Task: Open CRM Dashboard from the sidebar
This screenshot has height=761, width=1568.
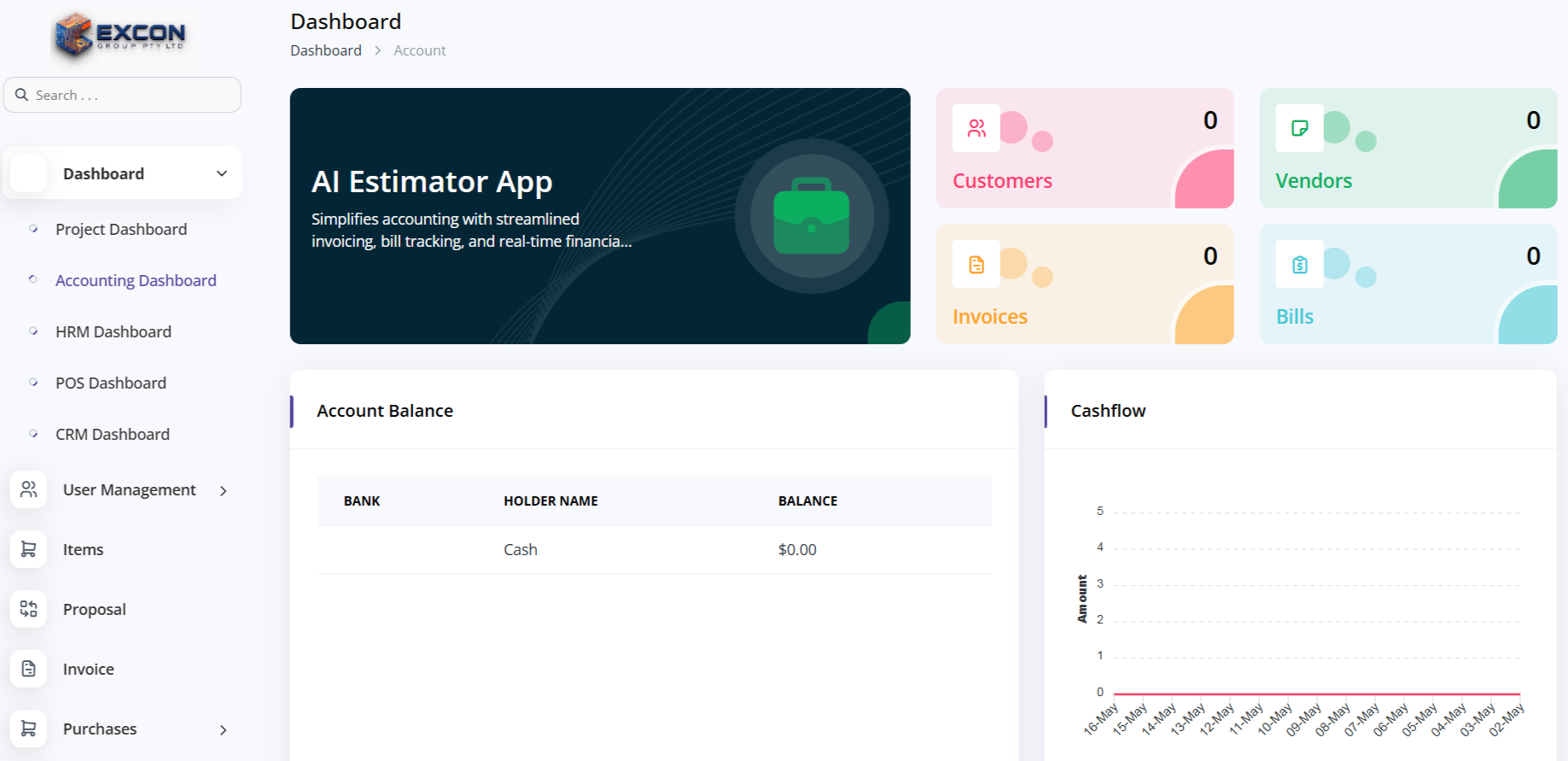Action: point(113,434)
